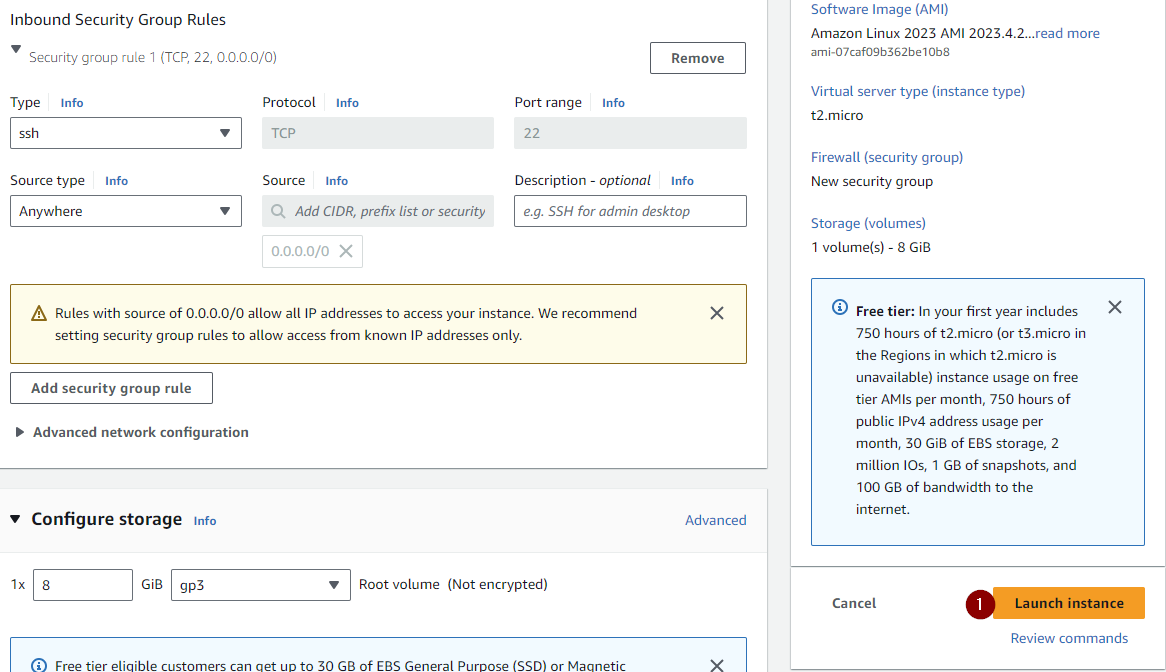Dismiss the EBS free tier info banner
This screenshot has width=1166, height=672.
click(x=717, y=665)
